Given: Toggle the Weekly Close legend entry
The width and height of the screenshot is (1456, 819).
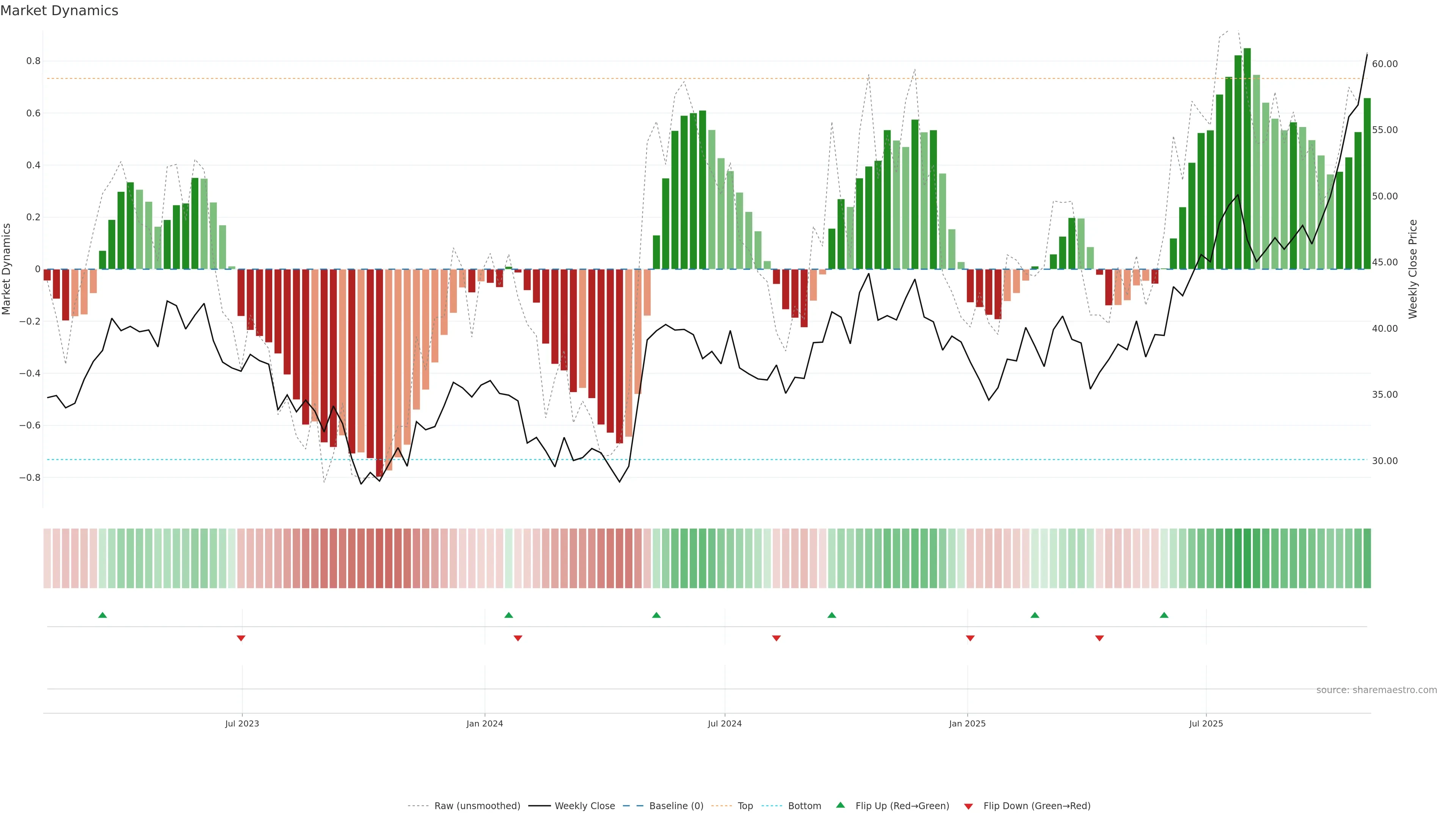Looking at the screenshot, I should tap(584, 805).
